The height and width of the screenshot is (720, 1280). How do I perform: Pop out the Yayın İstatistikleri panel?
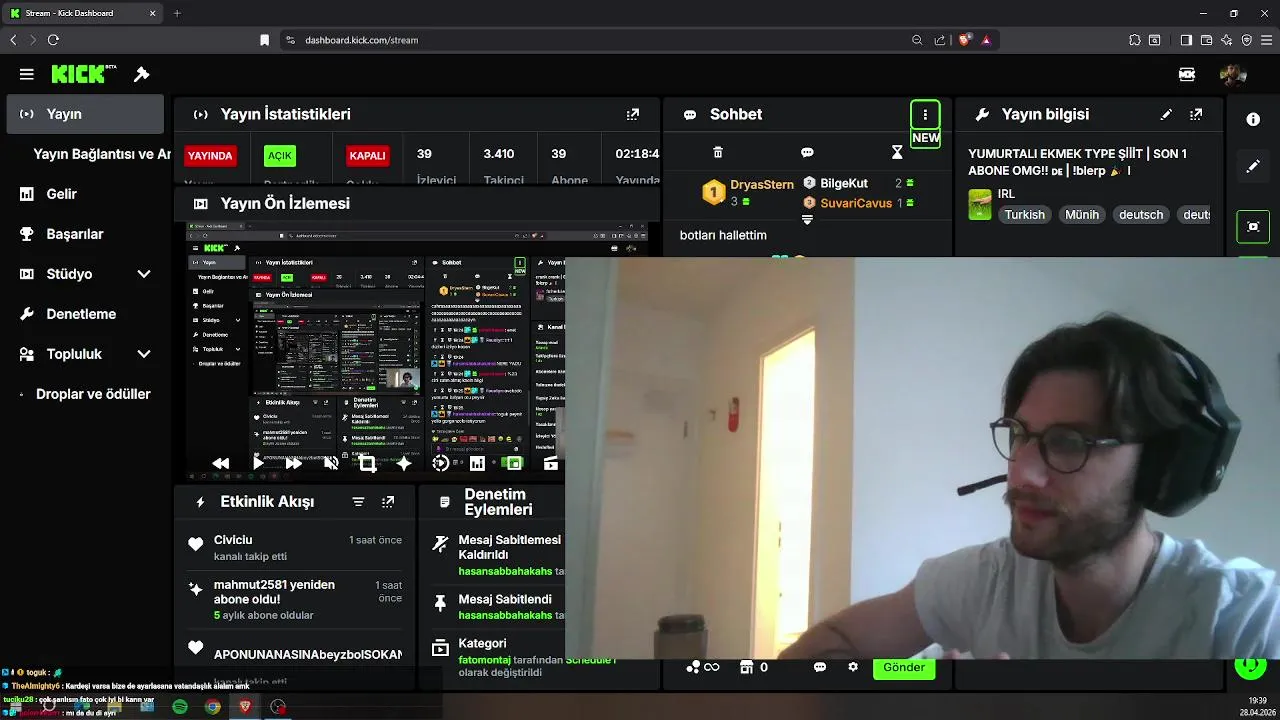(x=633, y=115)
